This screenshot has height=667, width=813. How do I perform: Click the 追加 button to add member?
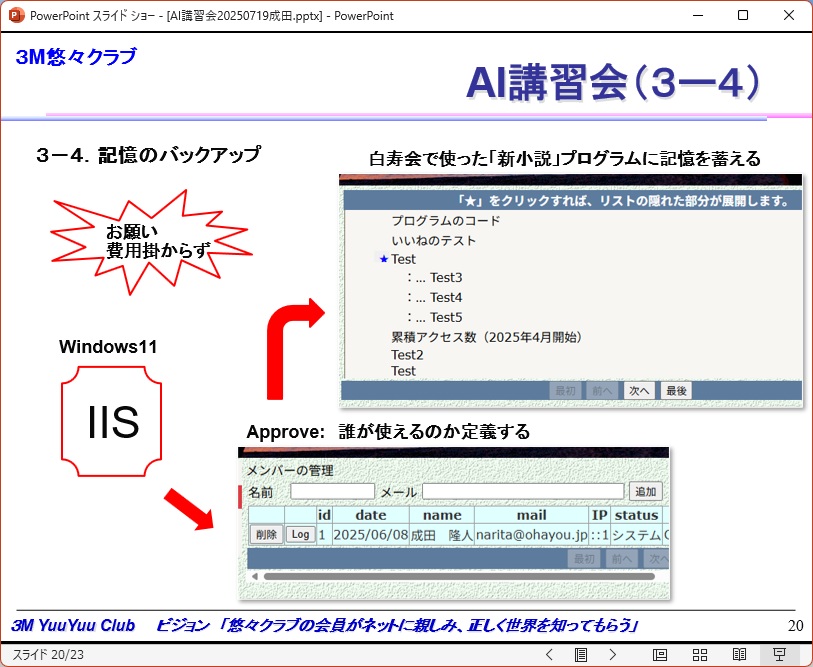(645, 492)
